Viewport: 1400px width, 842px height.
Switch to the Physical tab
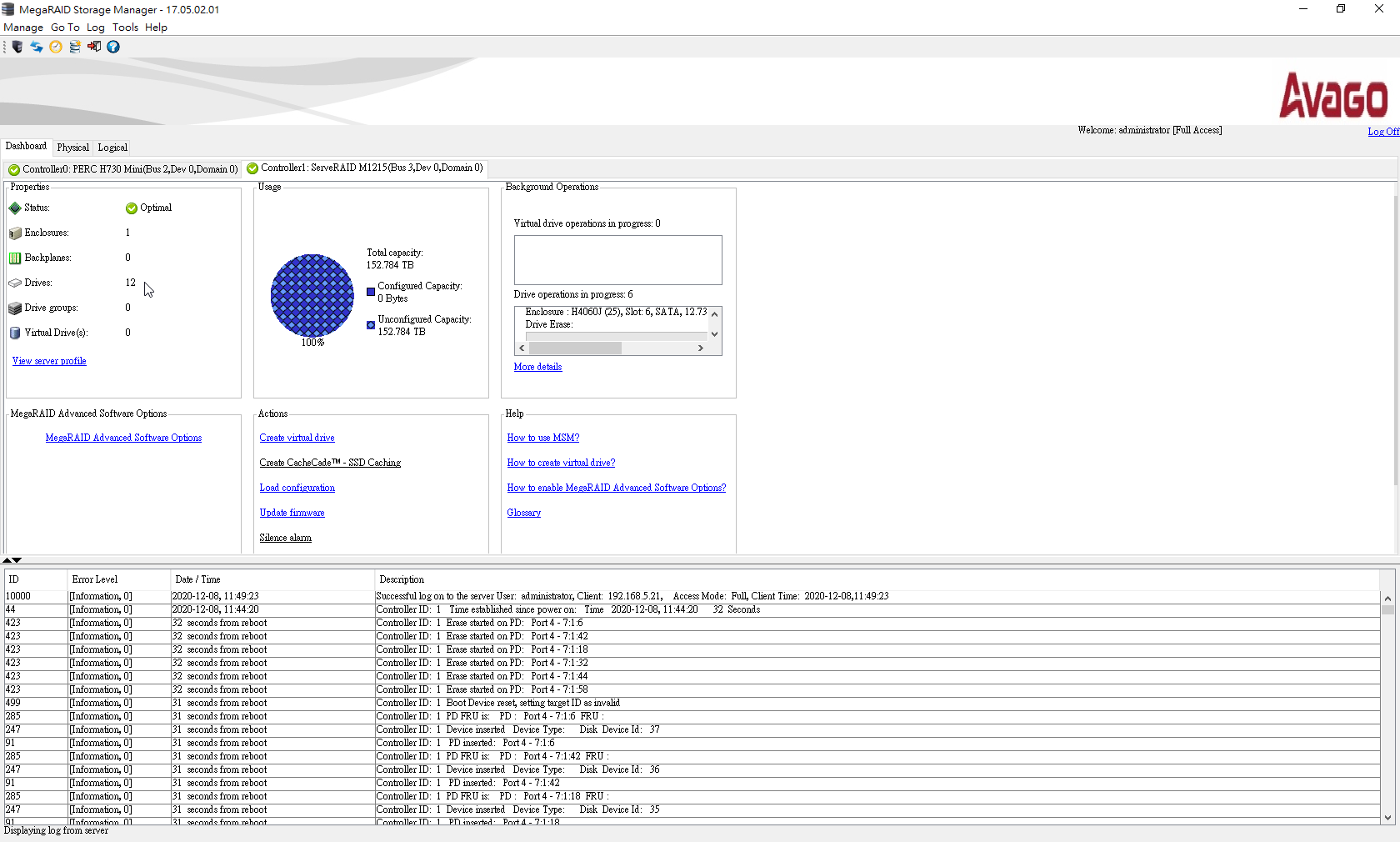(x=72, y=148)
